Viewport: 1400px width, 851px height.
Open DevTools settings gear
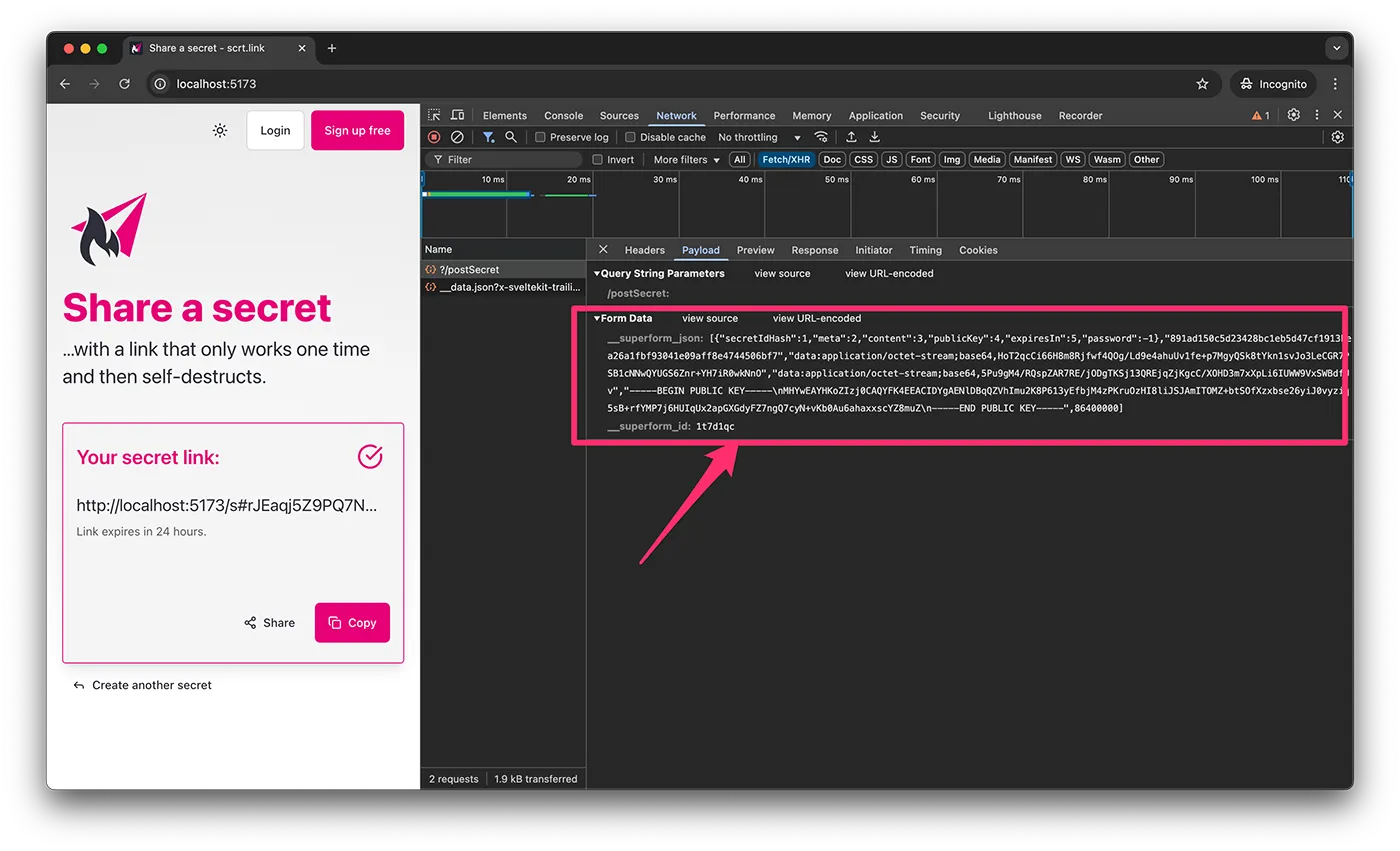[1293, 114]
